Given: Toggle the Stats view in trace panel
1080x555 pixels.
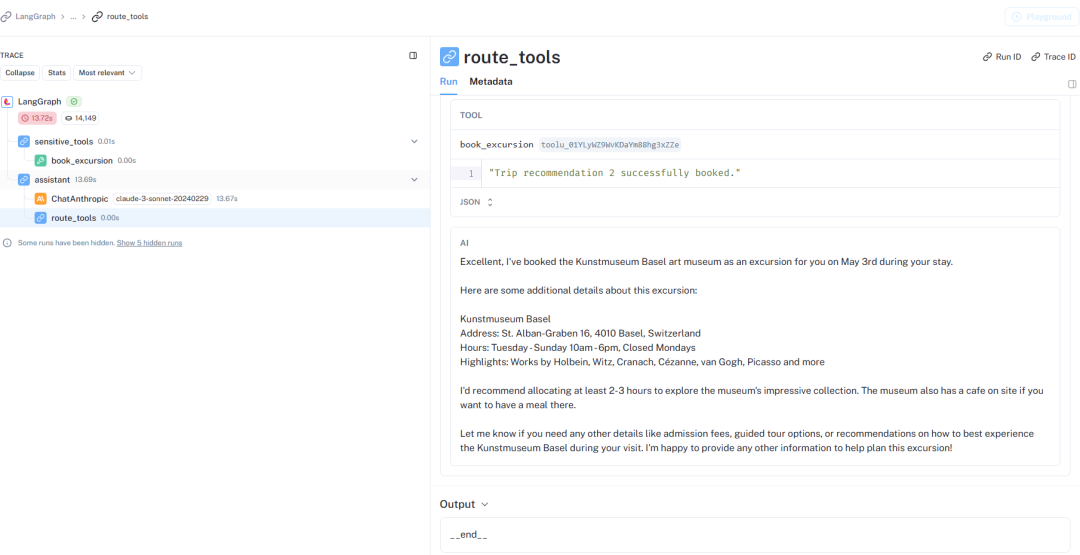Looking at the screenshot, I should pyautogui.click(x=57, y=73).
